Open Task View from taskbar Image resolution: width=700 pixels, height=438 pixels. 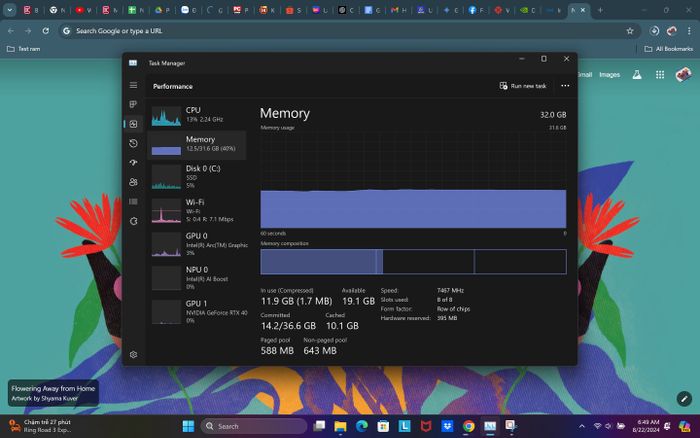click(x=319, y=426)
